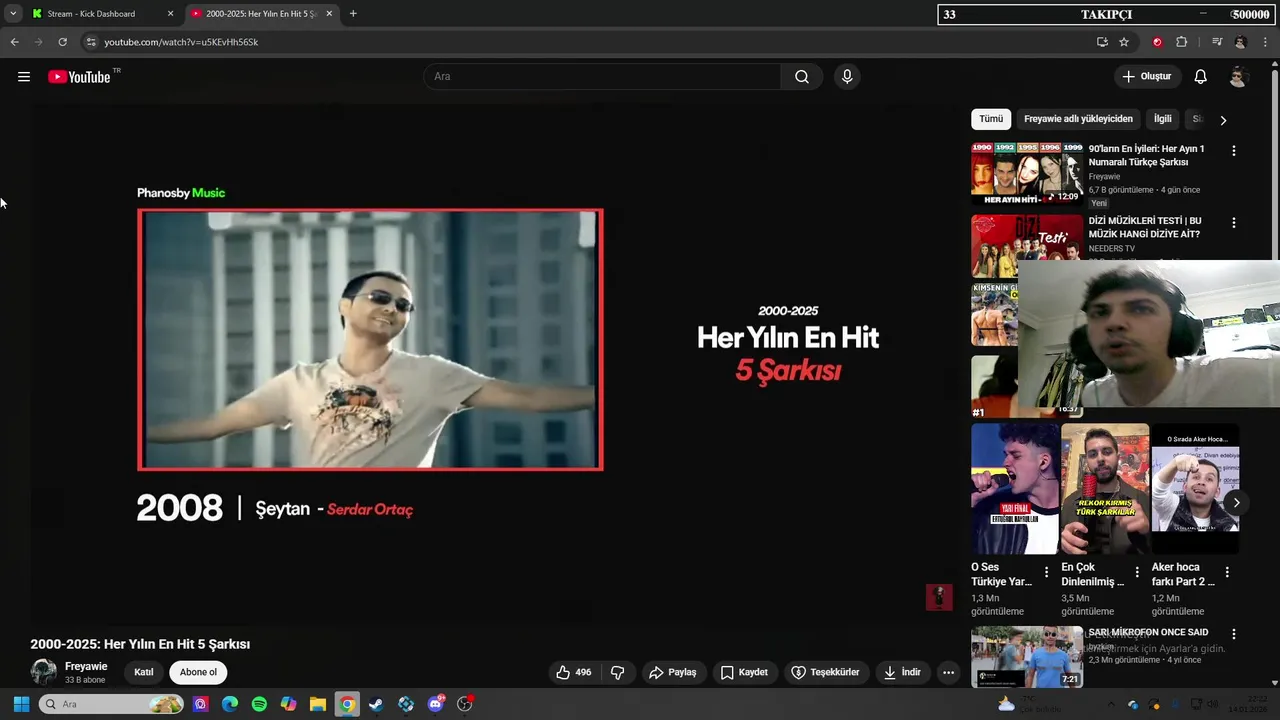Image resolution: width=1280 pixels, height=720 pixels.
Task: Download with the İndir button
Action: [901, 673]
